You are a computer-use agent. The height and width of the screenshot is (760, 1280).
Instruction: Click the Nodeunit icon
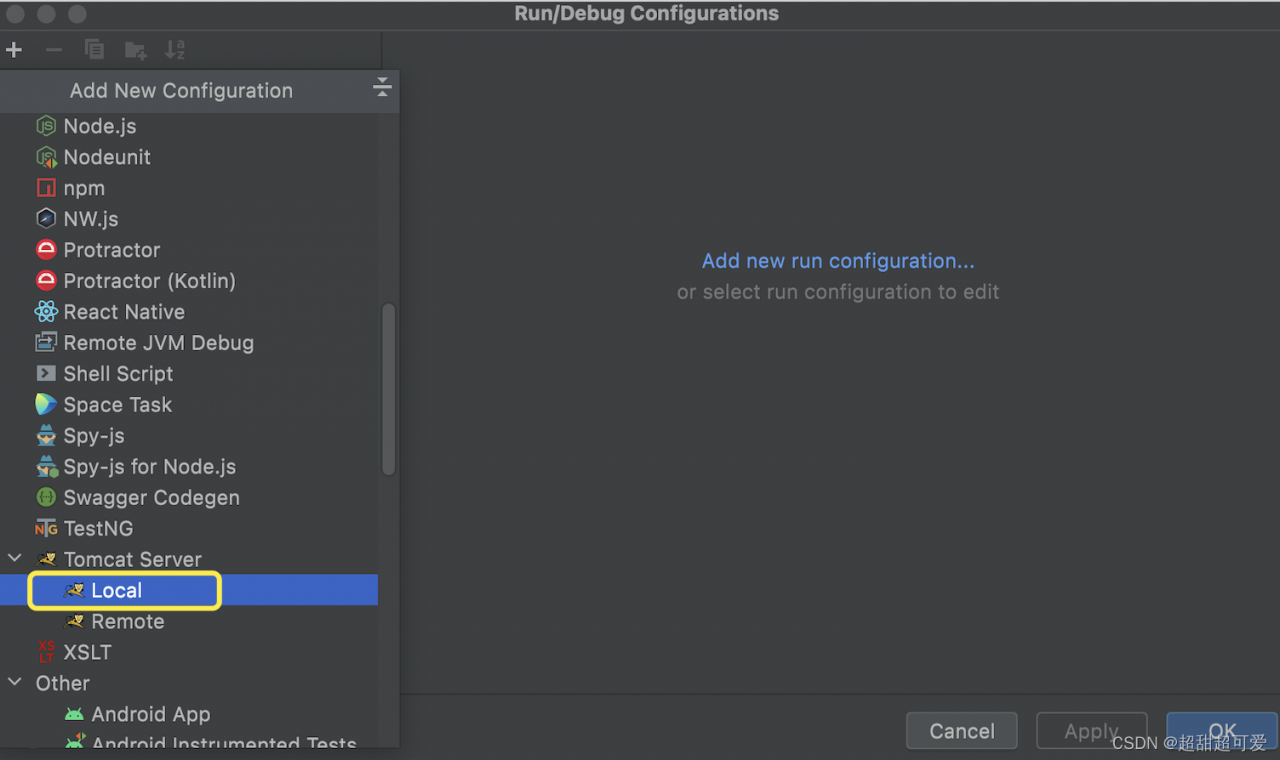[x=46, y=157]
